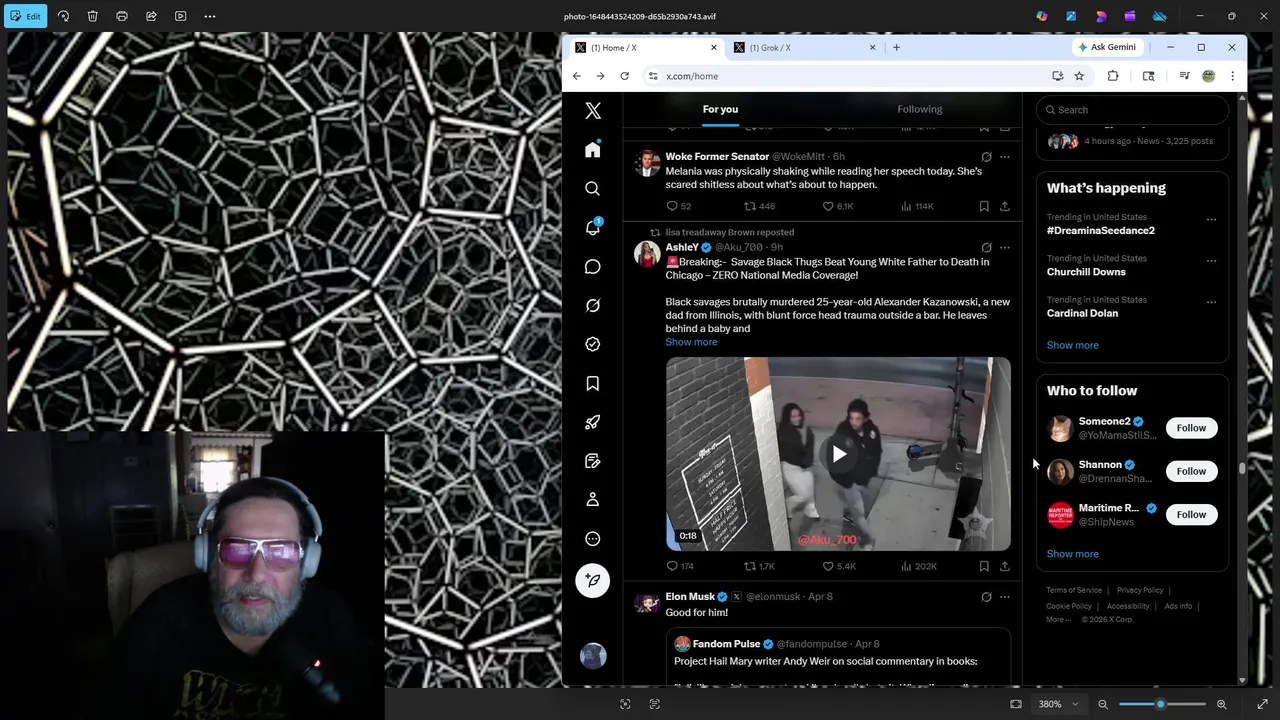
Task: Open Notifications bell in X sidebar
Action: [x=593, y=228]
